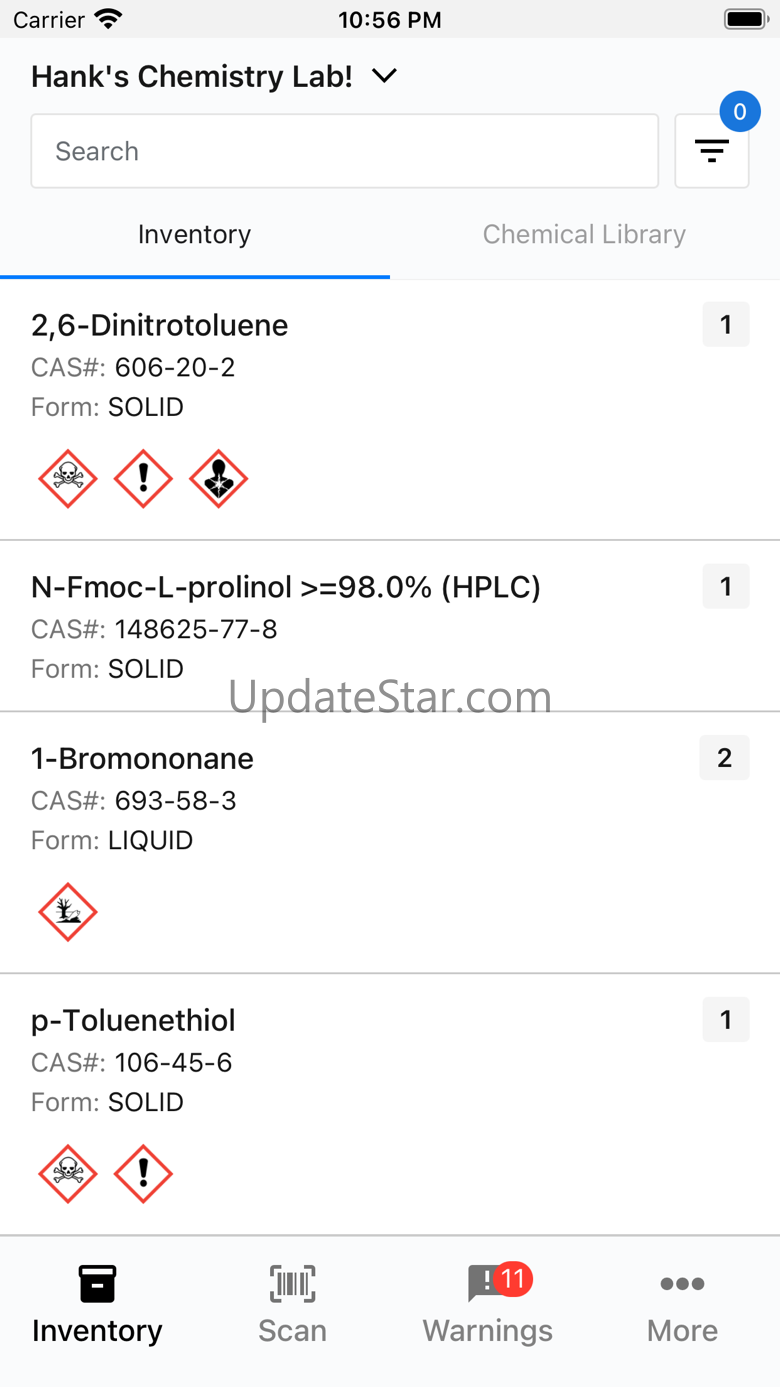Image resolution: width=780 pixels, height=1387 pixels.
Task: Open the Warnings tab with 11 alerts
Action: tap(487, 1304)
